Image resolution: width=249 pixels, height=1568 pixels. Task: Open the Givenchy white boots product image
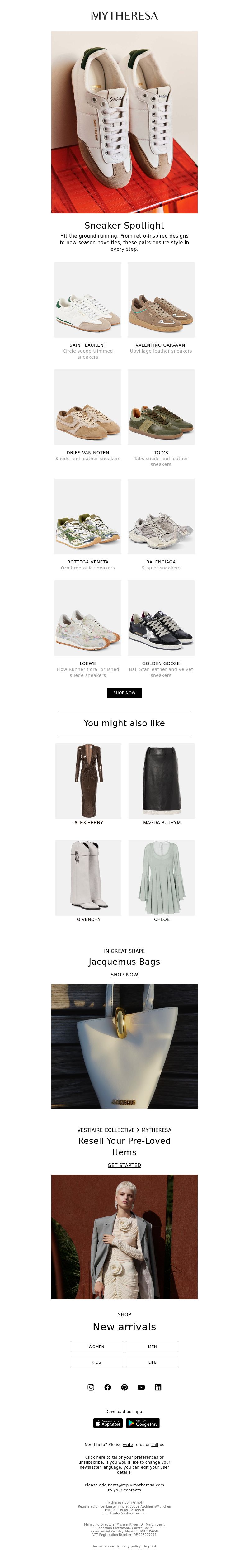coord(88,878)
